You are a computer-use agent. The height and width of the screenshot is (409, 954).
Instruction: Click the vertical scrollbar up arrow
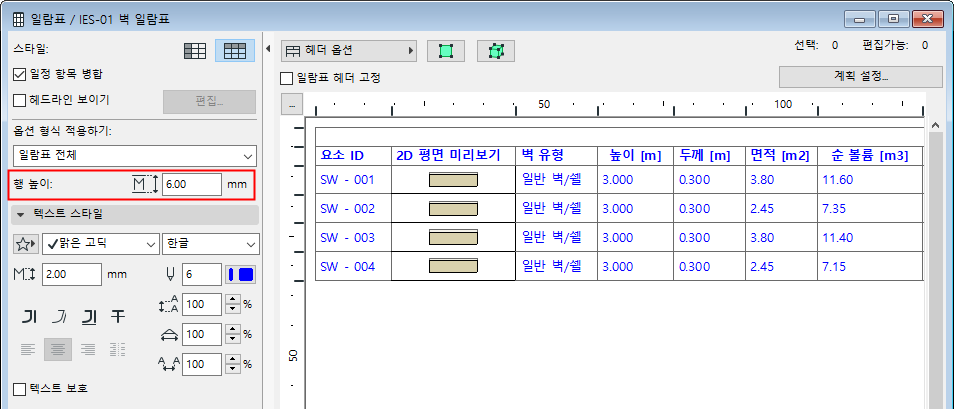click(x=936, y=125)
